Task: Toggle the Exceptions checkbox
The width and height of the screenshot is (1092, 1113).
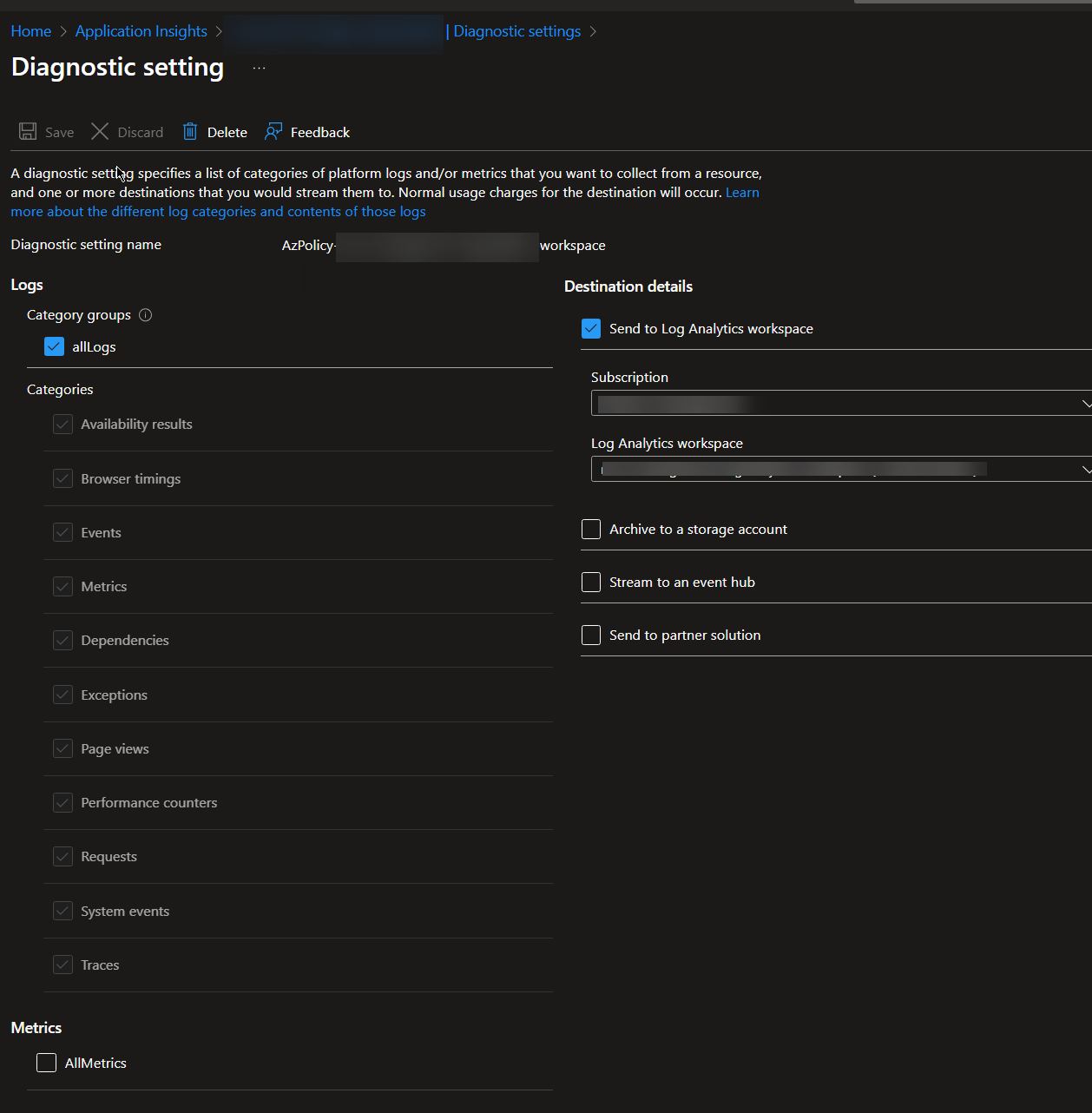Action: tap(62, 695)
